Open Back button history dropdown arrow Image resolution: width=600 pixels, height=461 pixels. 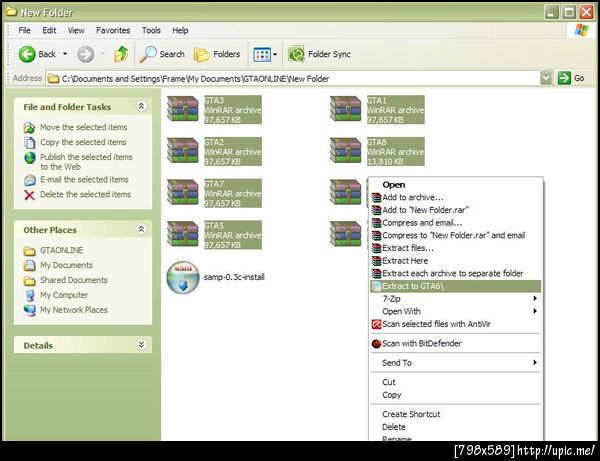(x=65, y=54)
